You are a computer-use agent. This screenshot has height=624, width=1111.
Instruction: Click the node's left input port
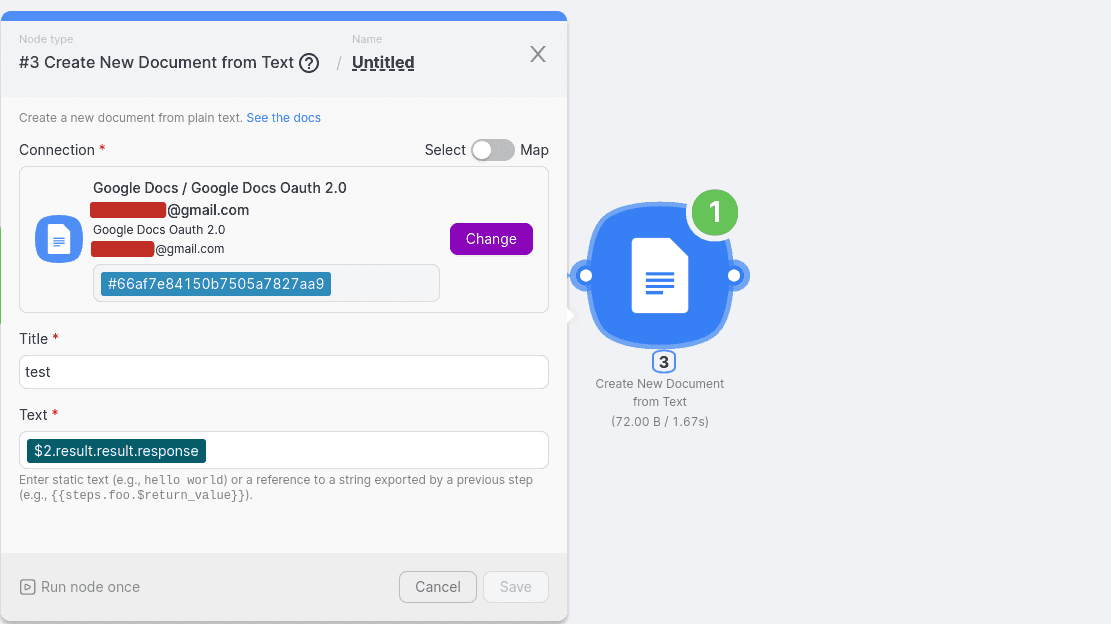(586, 275)
